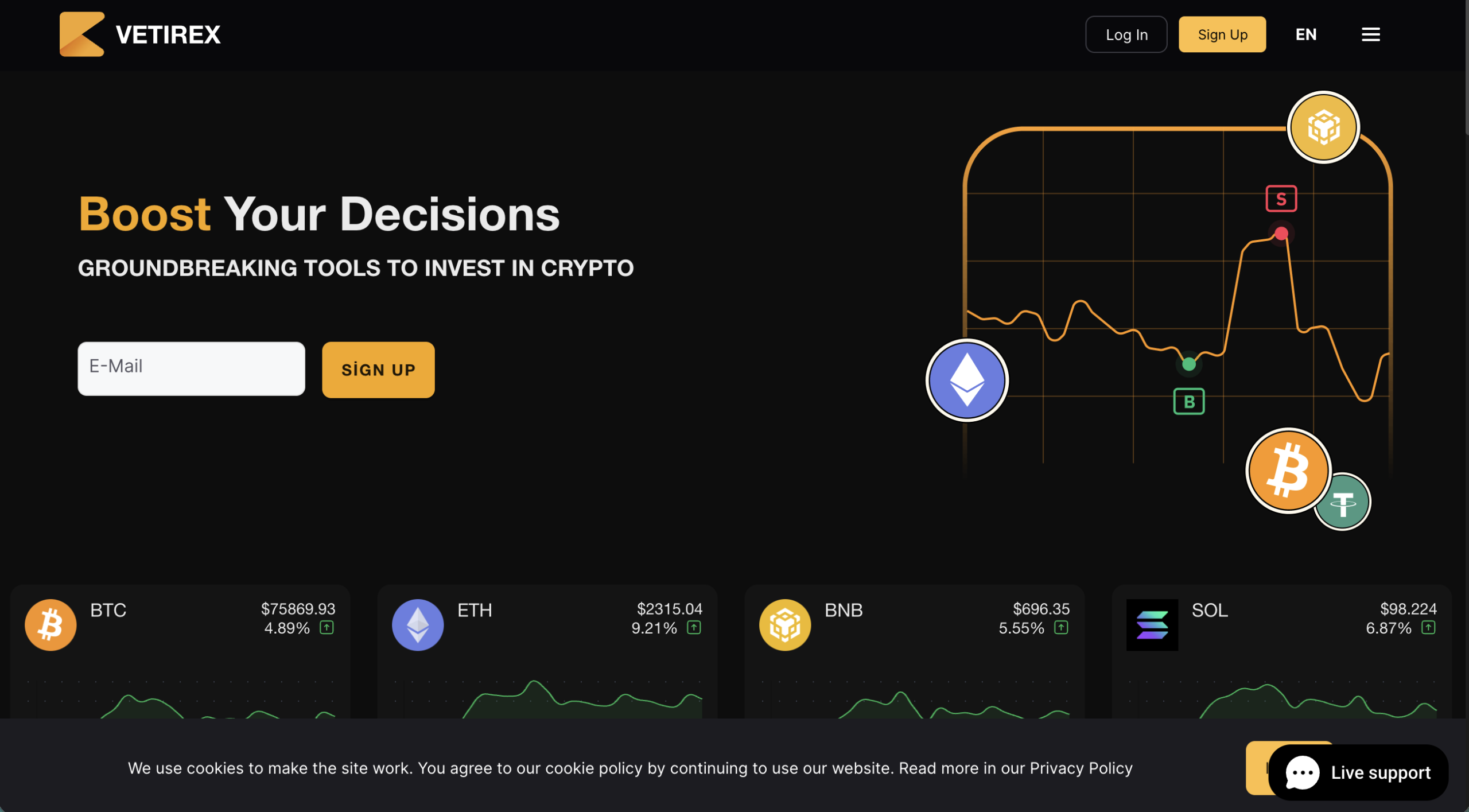
Task: Click the BNB coin at the chart's top corner
Action: (x=1323, y=126)
